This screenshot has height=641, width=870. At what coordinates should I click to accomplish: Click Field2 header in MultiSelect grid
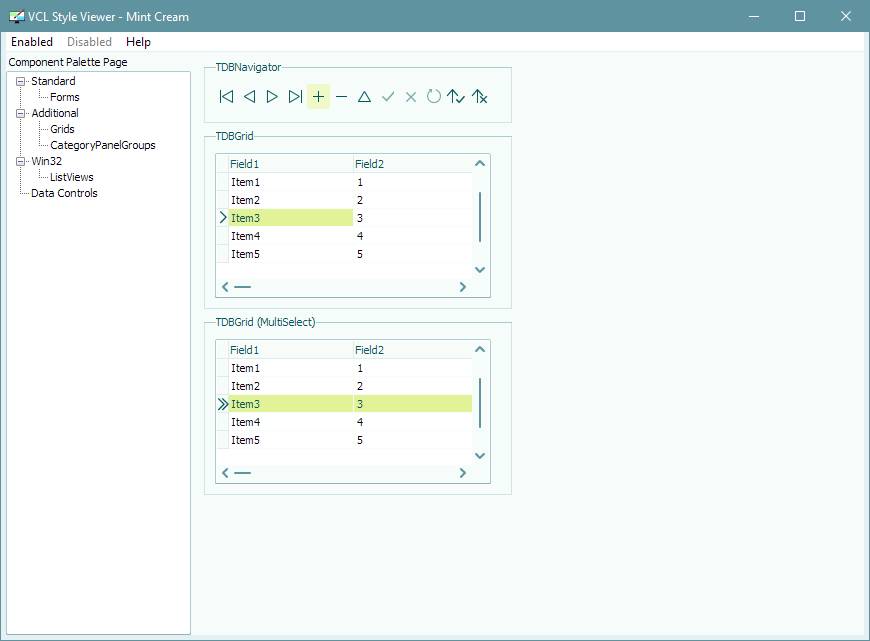(x=412, y=350)
